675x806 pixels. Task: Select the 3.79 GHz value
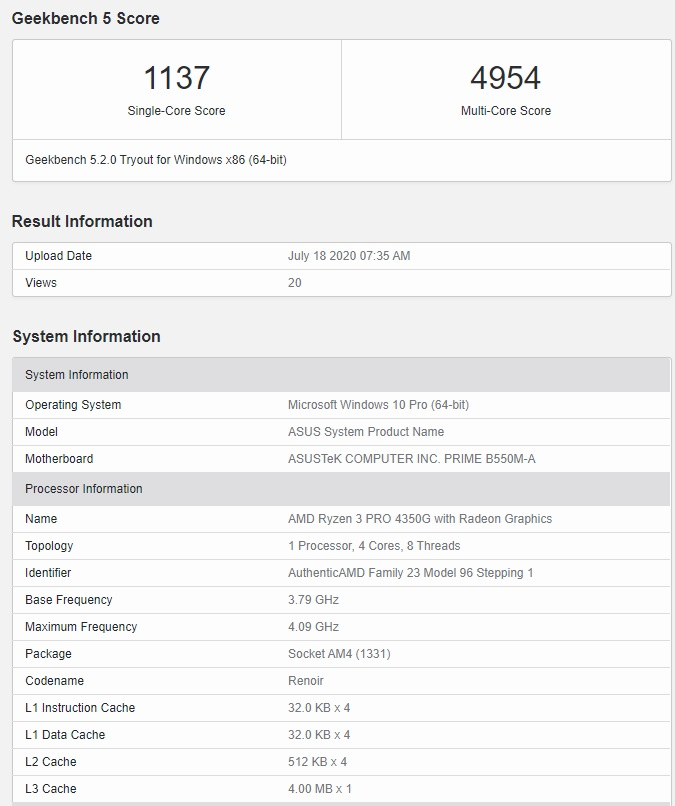tap(314, 600)
